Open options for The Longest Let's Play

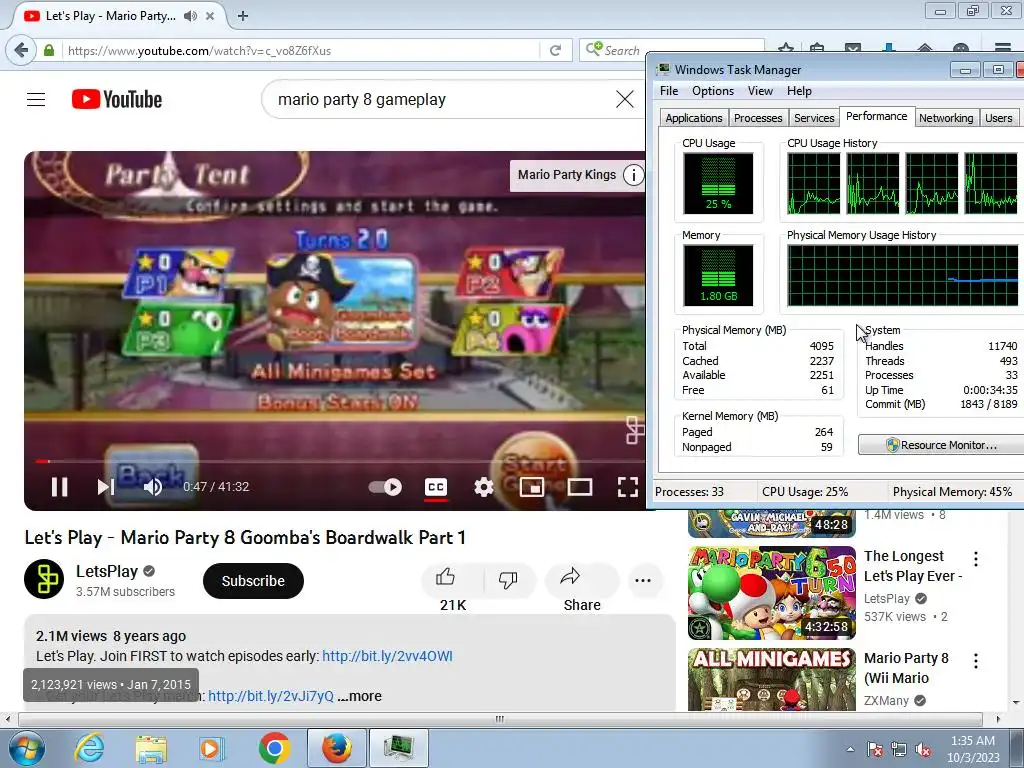pyautogui.click(x=976, y=559)
